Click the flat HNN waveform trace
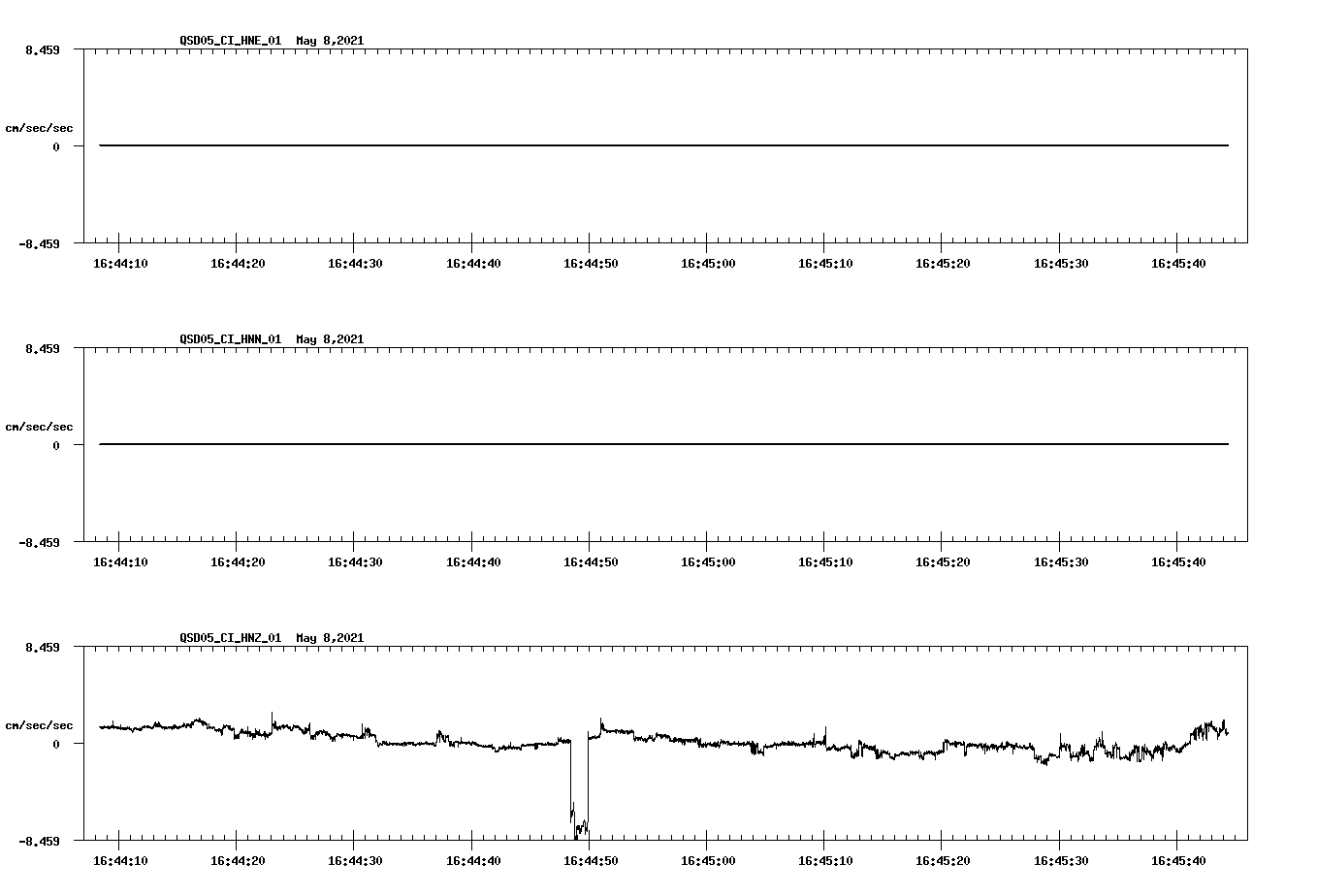The image size is (1317, 896). pos(582,444)
